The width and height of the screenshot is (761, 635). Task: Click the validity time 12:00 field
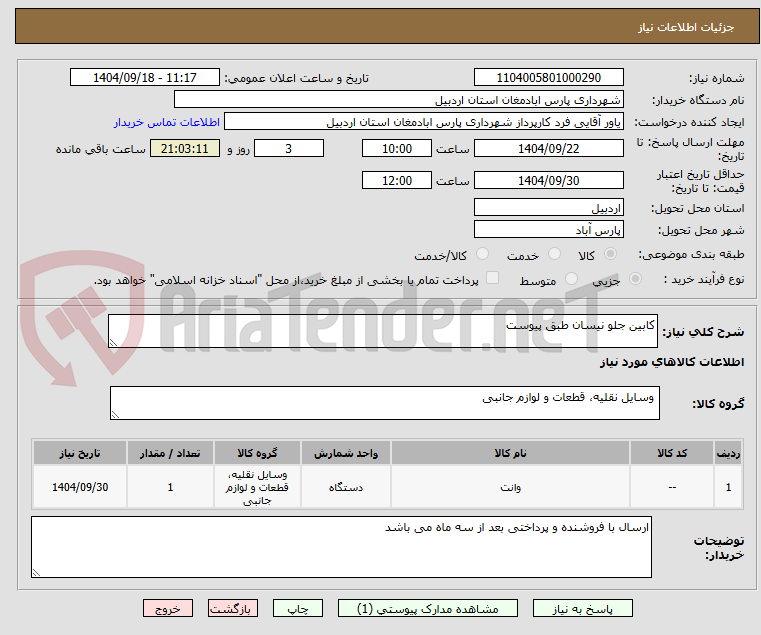[397, 180]
